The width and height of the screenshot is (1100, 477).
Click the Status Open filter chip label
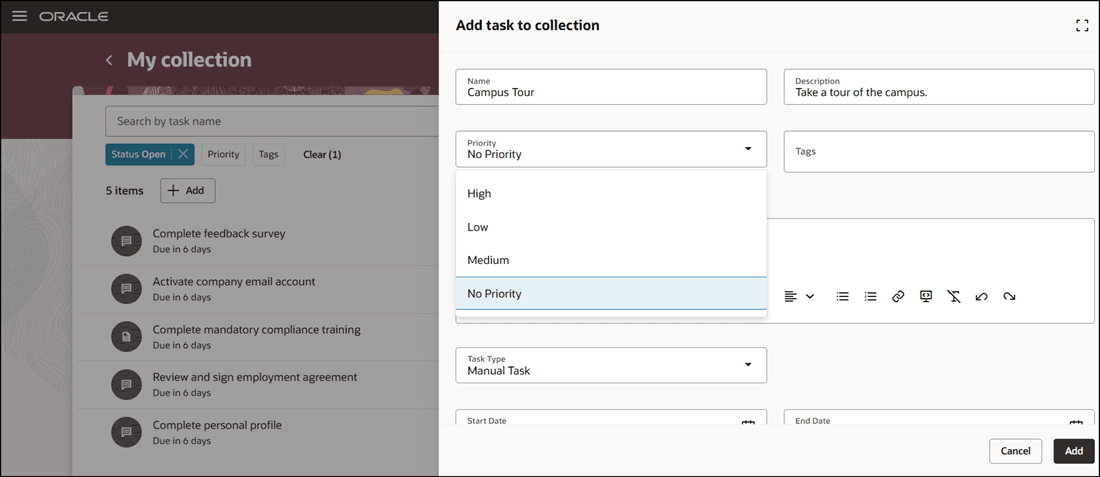(138, 154)
